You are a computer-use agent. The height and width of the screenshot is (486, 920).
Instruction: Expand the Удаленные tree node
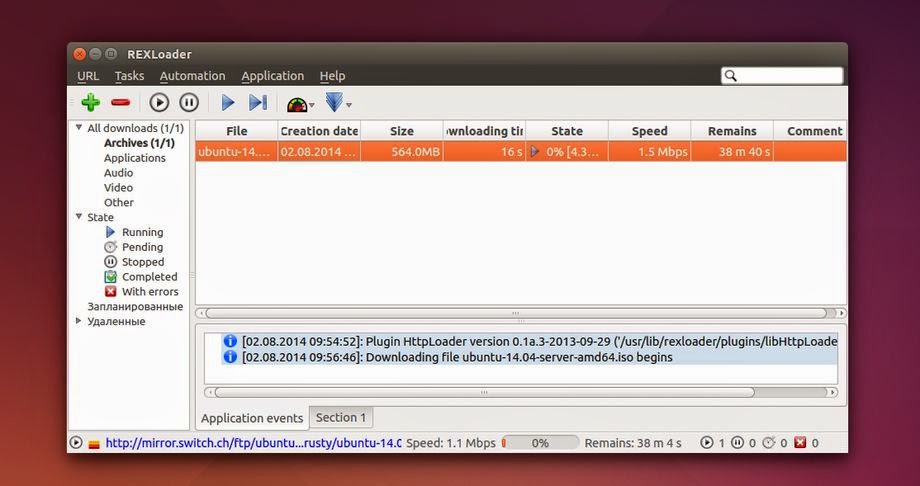[x=79, y=320]
